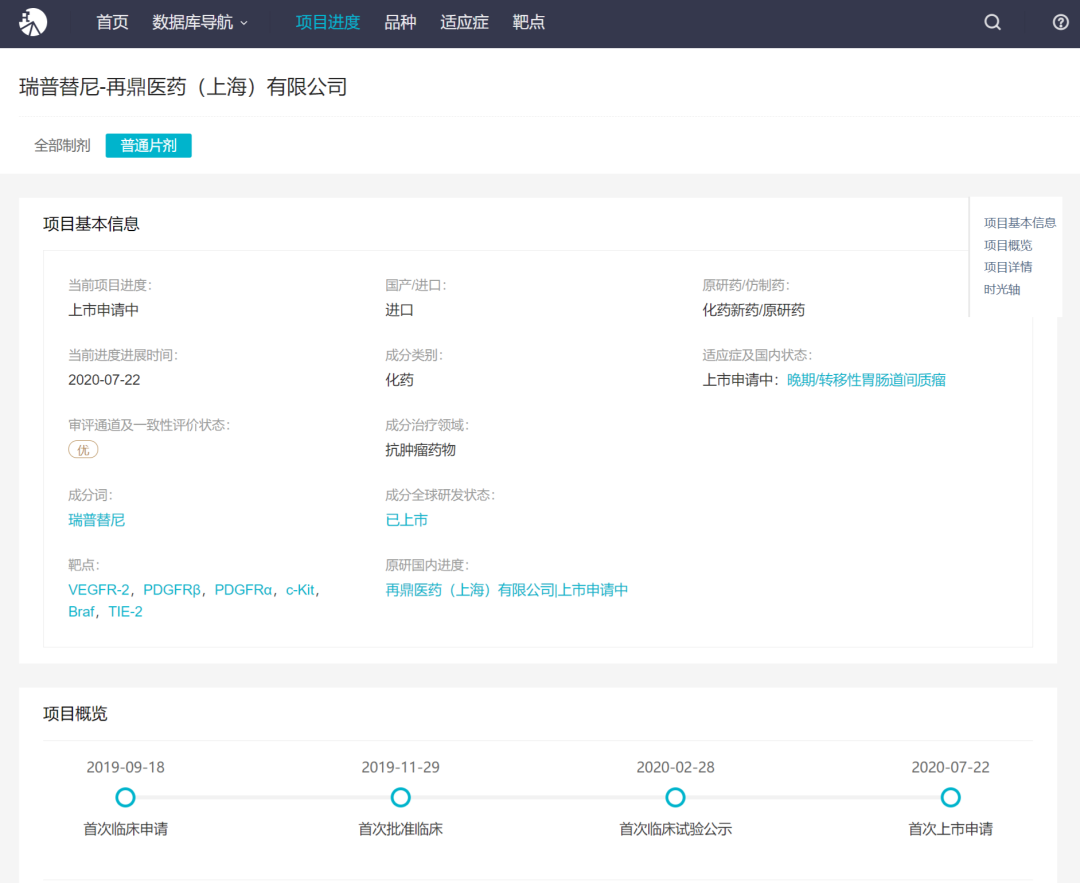The width and height of the screenshot is (1080, 883).
Task: Open the Braf target link
Action: (x=81, y=612)
